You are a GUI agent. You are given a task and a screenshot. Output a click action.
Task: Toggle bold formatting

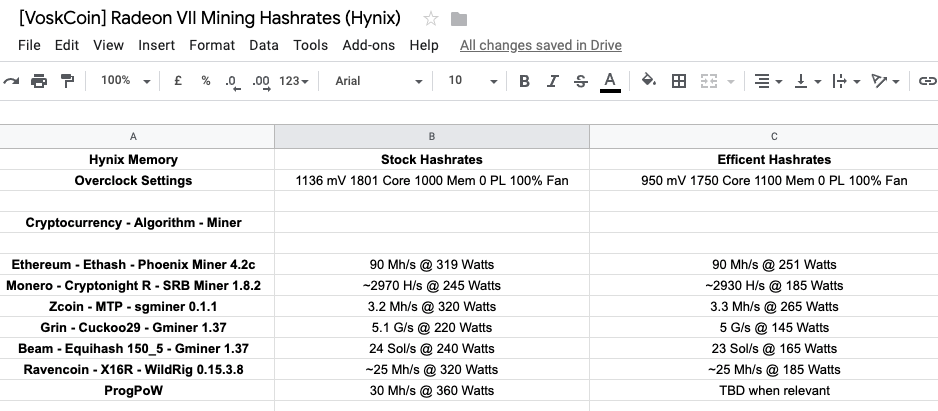click(x=524, y=81)
